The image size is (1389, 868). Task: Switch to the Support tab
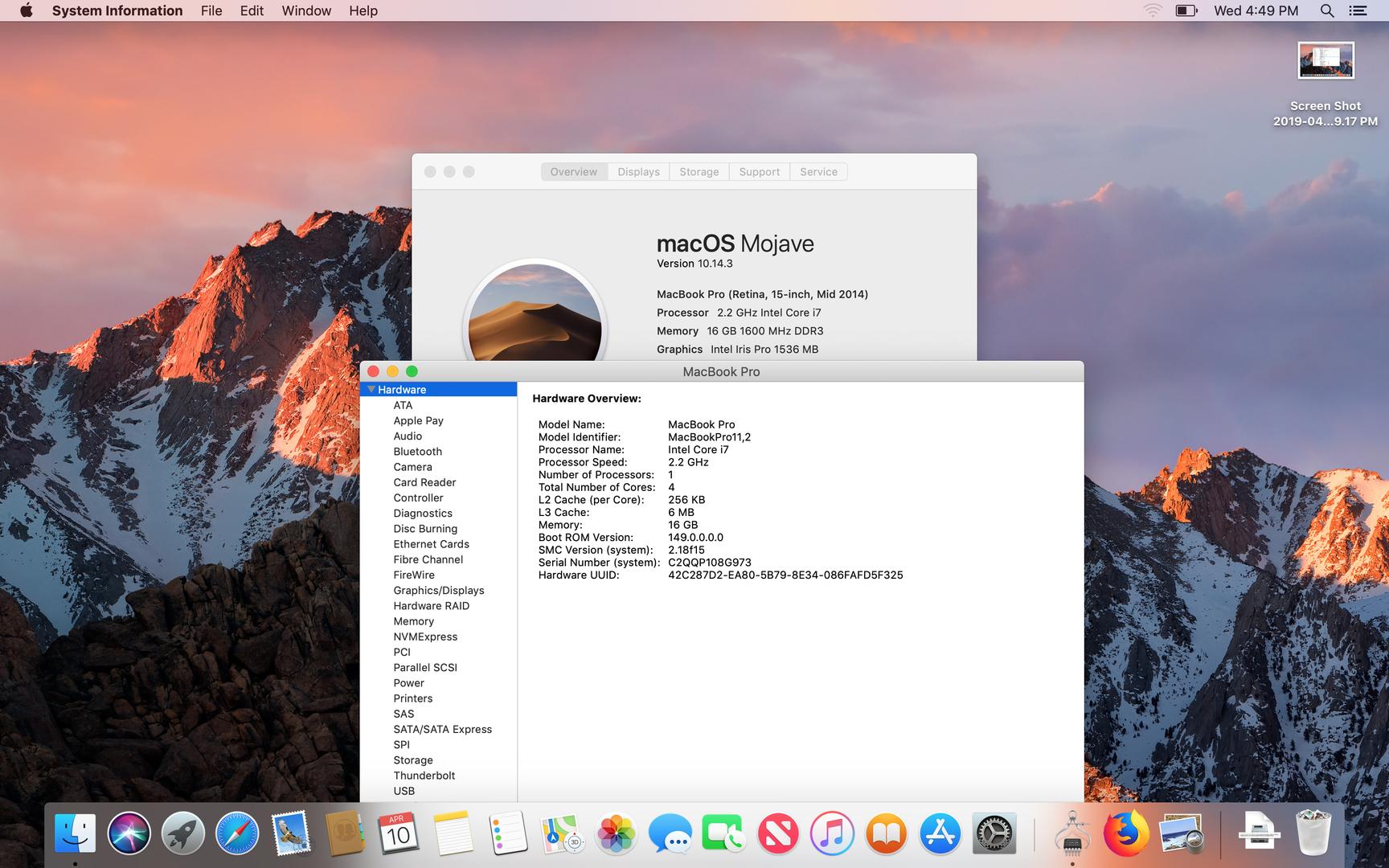[759, 171]
